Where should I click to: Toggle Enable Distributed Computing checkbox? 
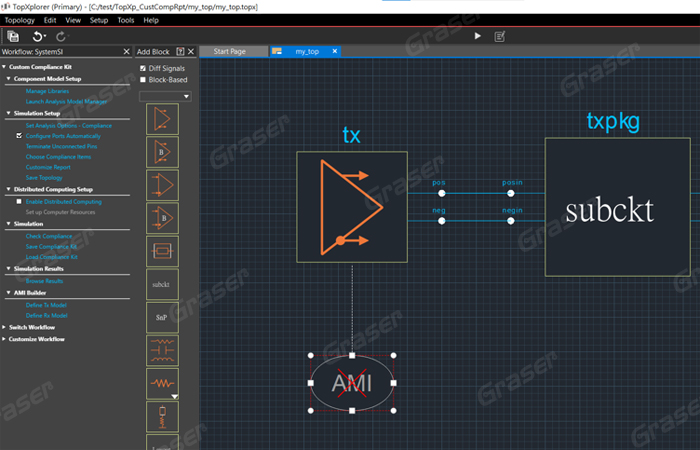tap(19, 201)
